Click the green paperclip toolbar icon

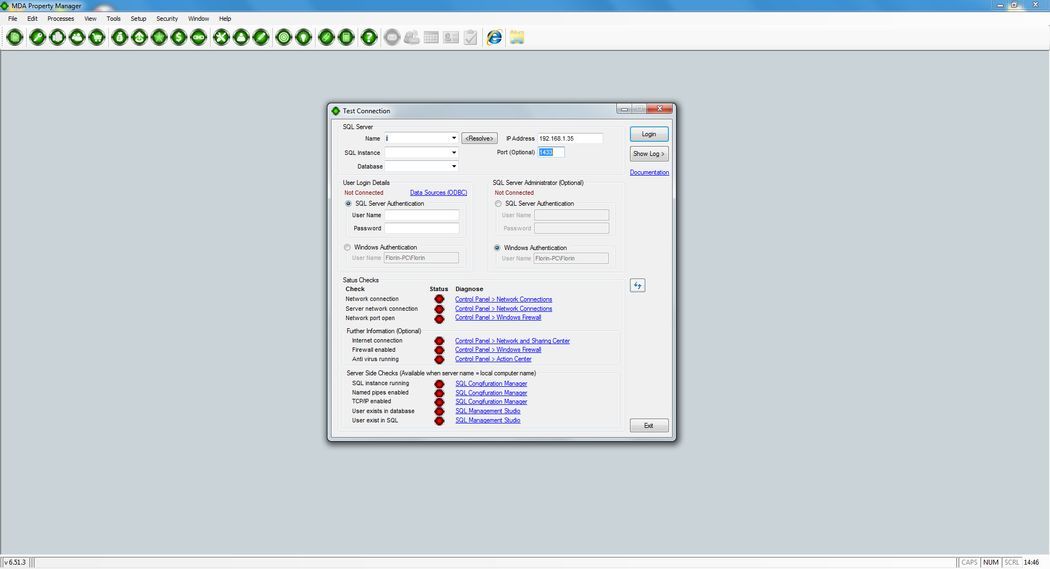tap(326, 37)
